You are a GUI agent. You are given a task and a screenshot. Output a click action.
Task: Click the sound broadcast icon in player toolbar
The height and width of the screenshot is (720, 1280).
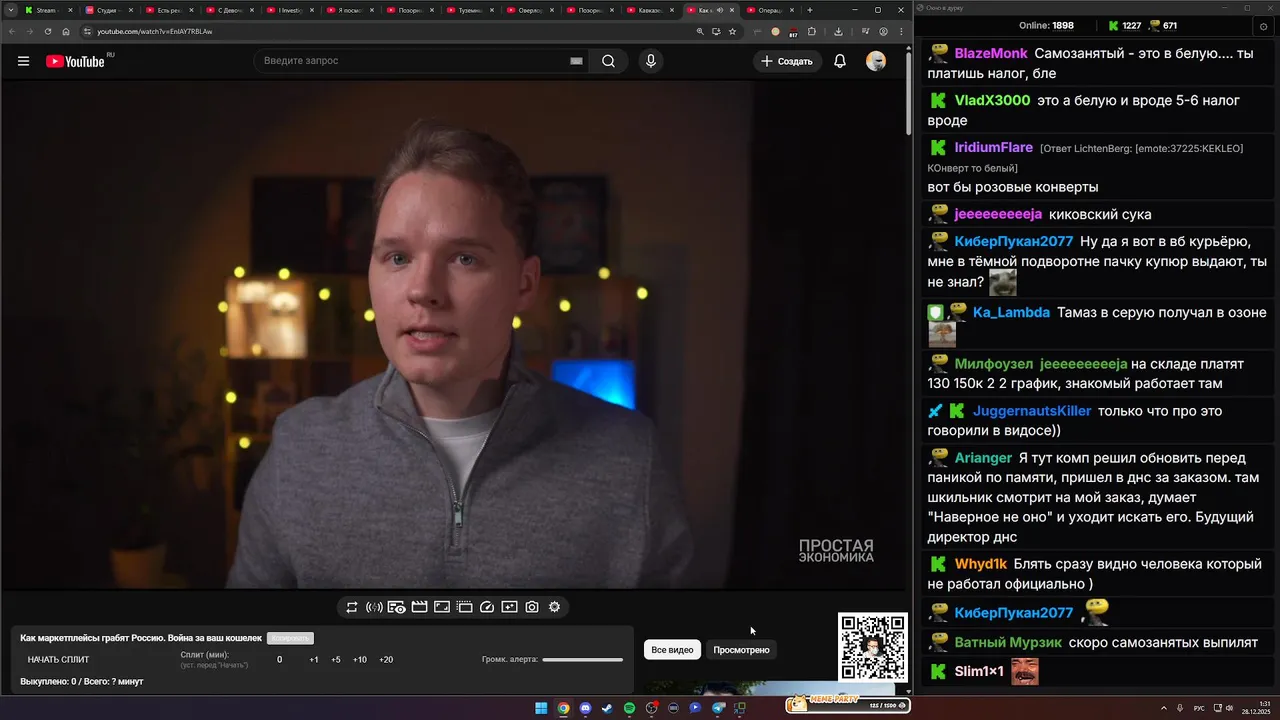tap(374, 607)
